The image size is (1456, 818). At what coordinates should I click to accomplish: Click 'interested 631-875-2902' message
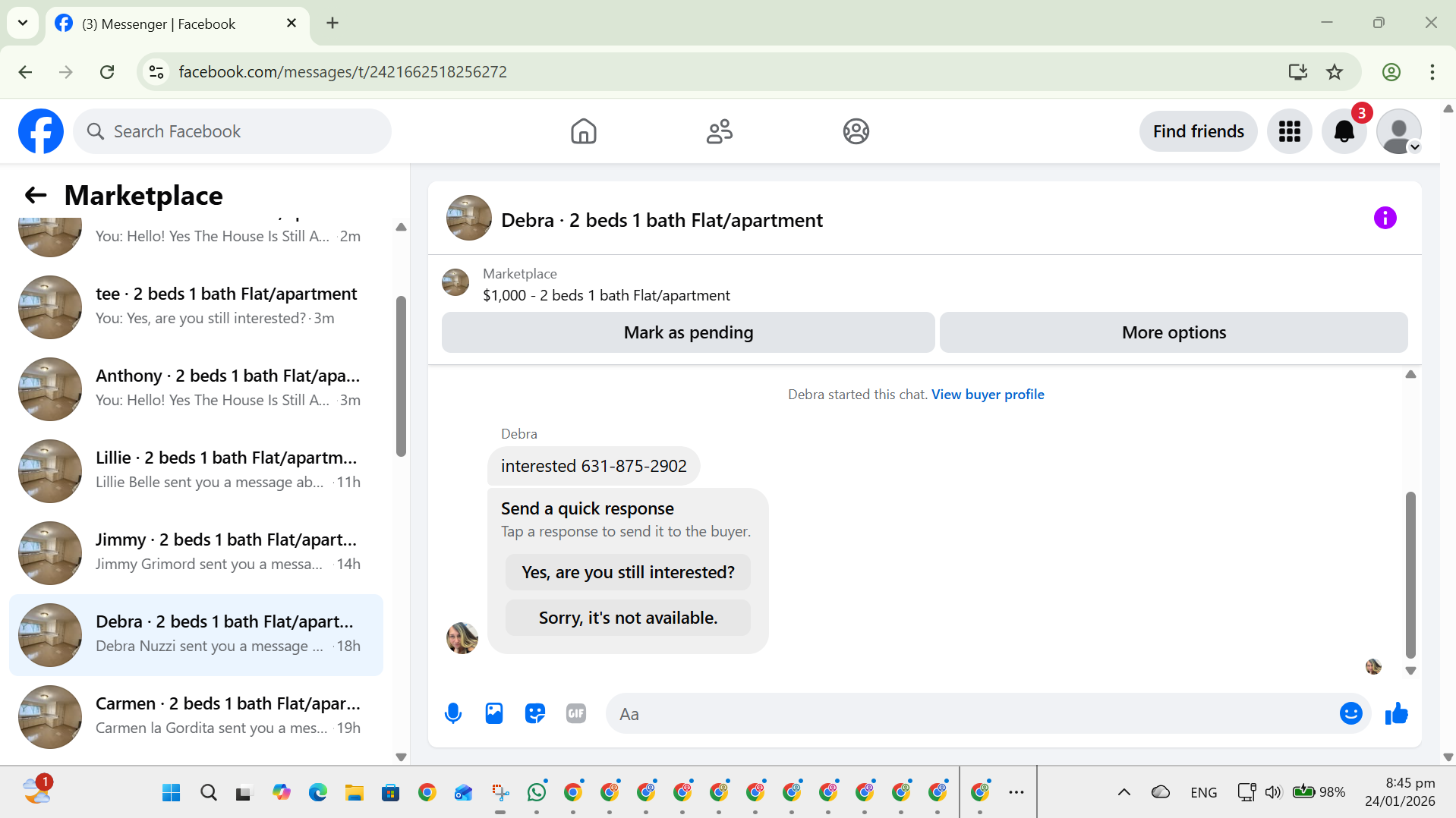(594, 466)
